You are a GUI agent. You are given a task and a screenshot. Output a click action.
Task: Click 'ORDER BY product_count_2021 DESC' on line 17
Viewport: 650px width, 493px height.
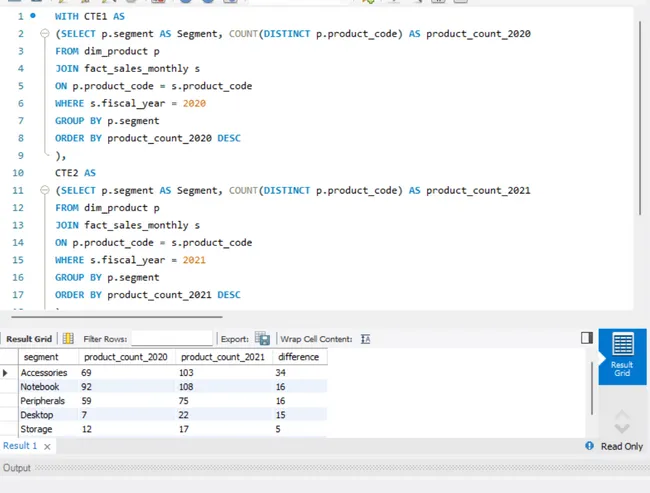(148, 295)
